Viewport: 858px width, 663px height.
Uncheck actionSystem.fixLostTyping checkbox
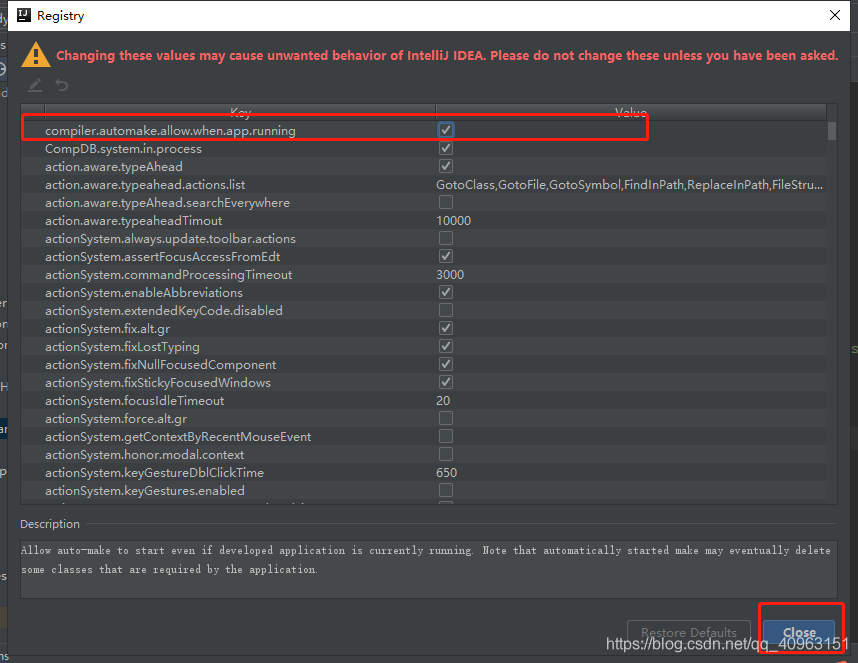pos(446,346)
